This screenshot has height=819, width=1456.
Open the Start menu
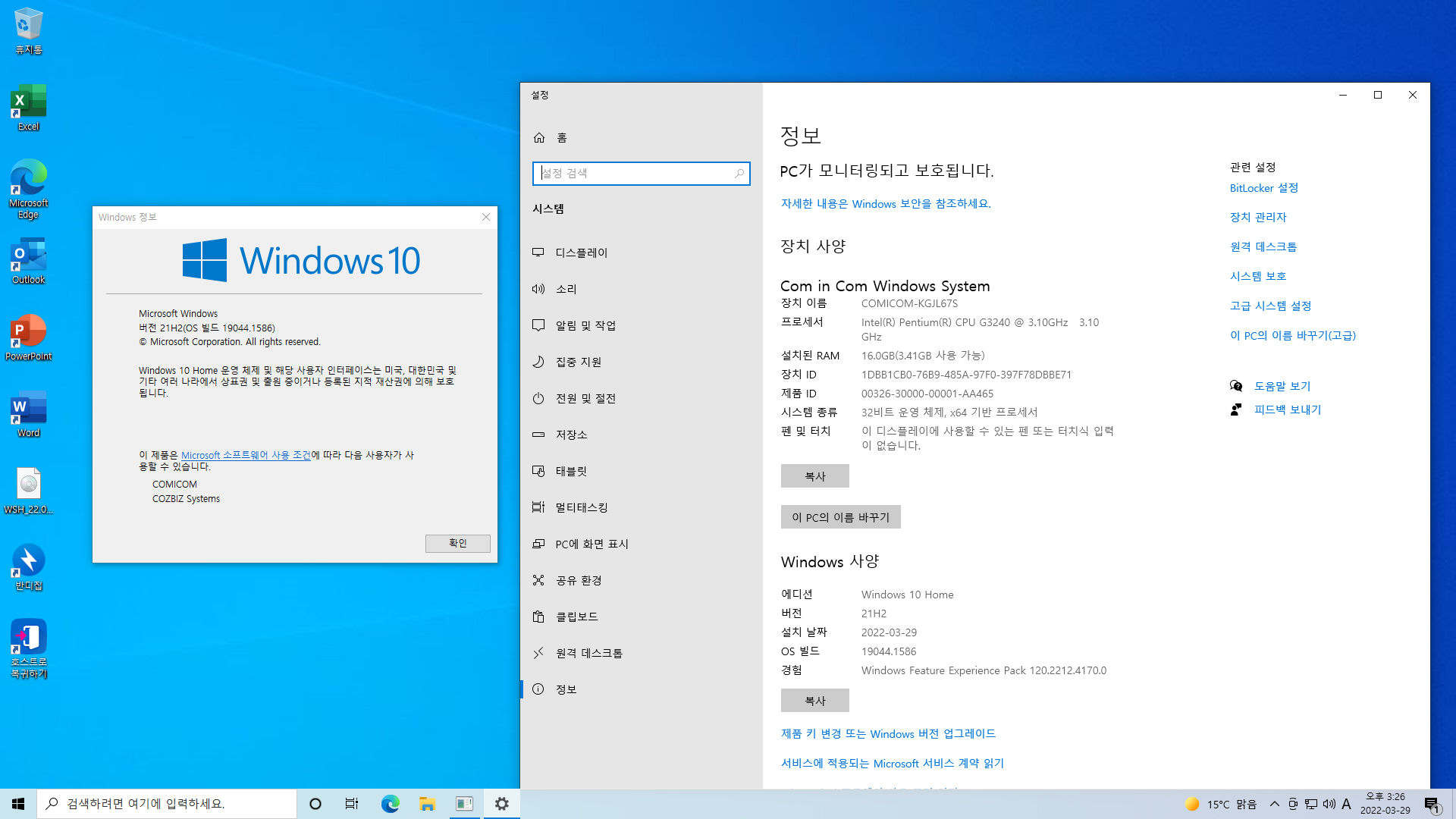(18, 804)
